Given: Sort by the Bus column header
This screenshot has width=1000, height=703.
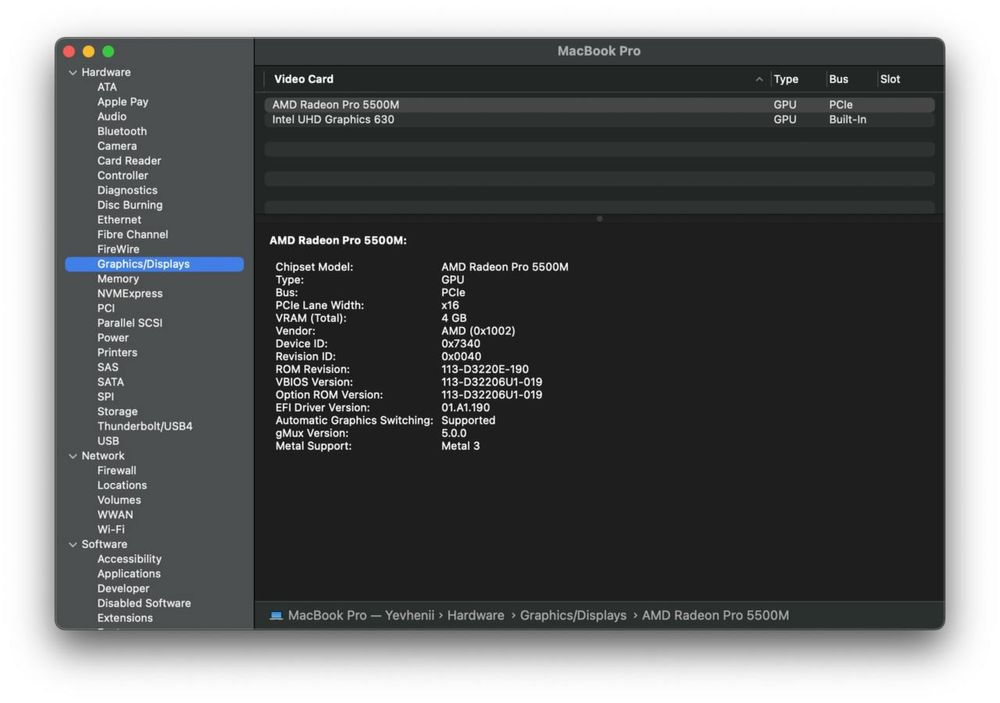Looking at the screenshot, I should pos(839,79).
